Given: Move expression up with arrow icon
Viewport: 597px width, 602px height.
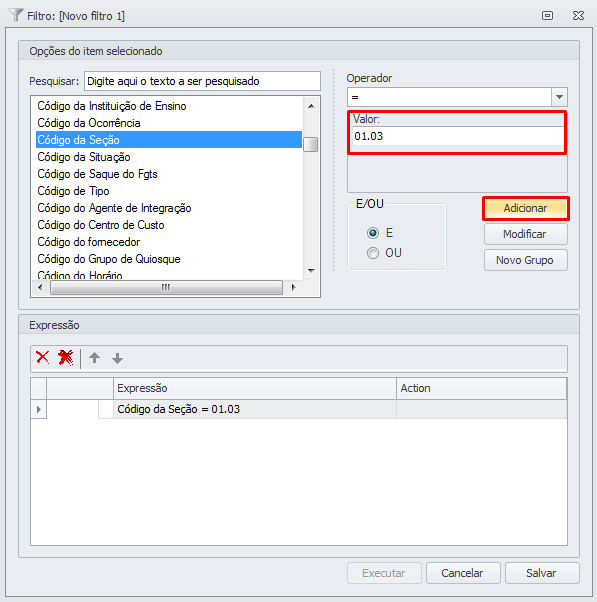Looking at the screenshot, I should (x=94, y=358).
